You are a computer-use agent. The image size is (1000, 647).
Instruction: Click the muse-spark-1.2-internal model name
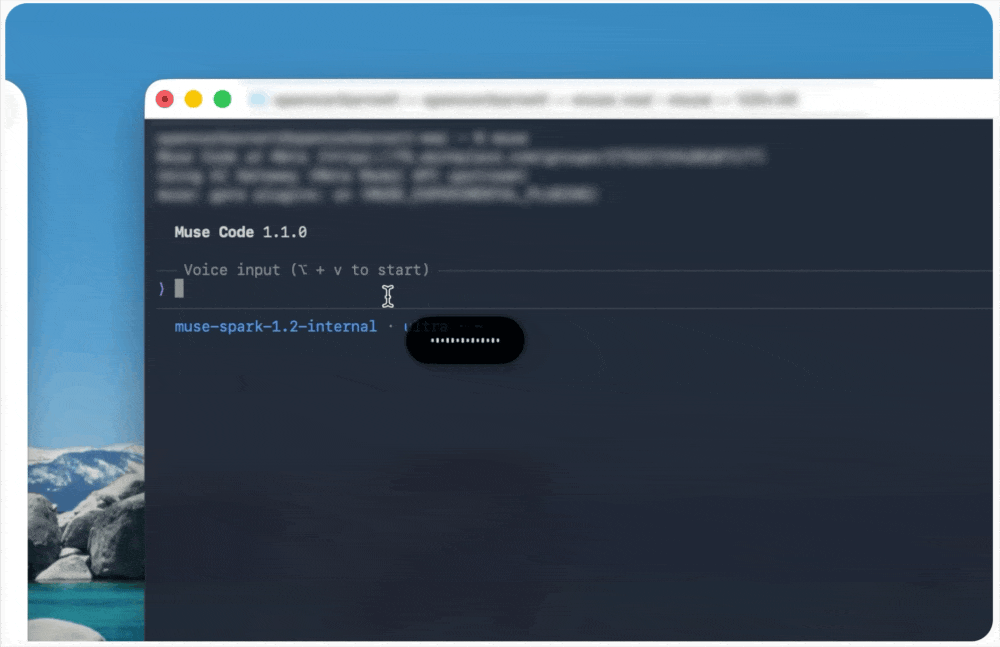pos(276,327)
